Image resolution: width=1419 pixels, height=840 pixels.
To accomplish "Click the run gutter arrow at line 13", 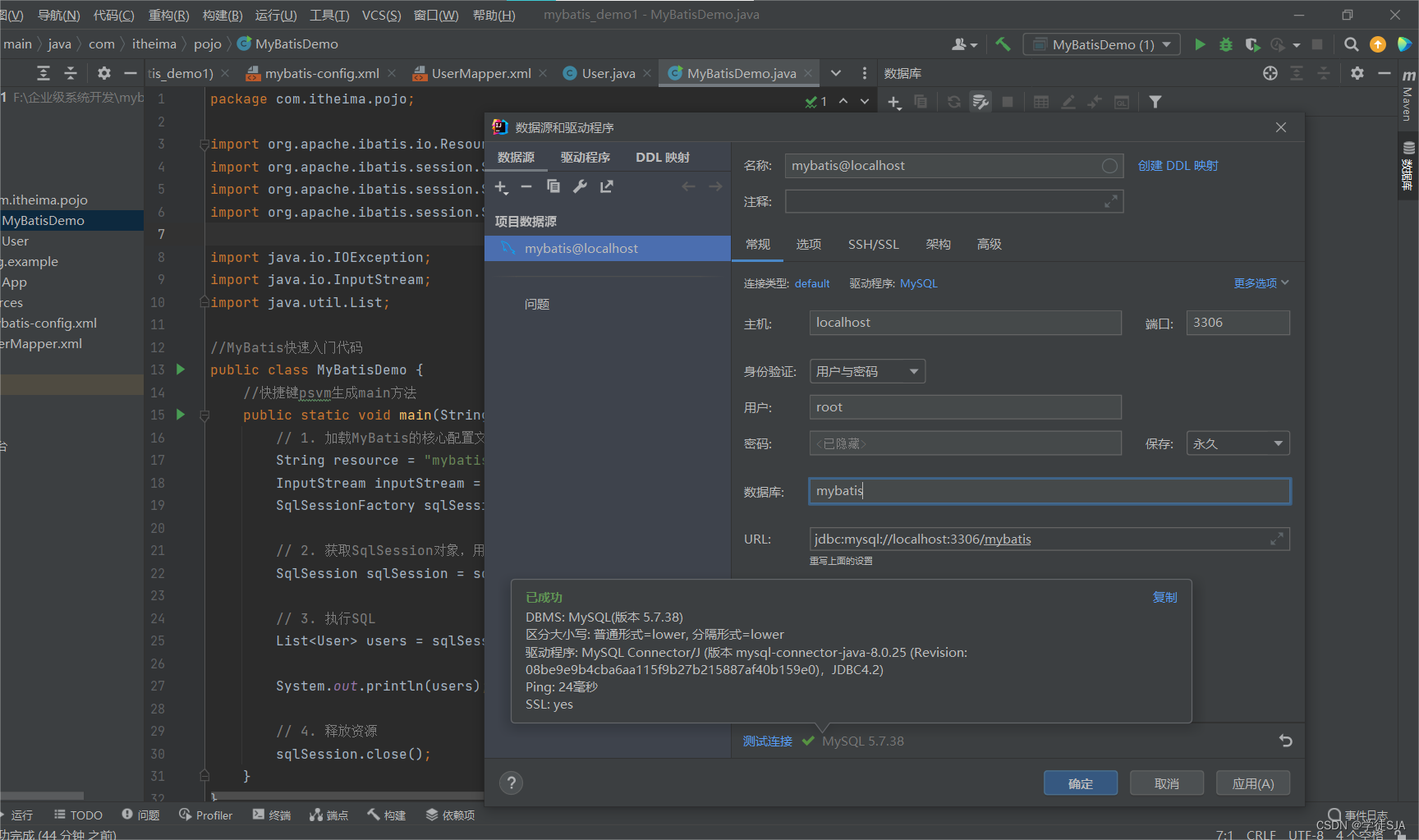I will pyautogui.click(x=181, y=370).
